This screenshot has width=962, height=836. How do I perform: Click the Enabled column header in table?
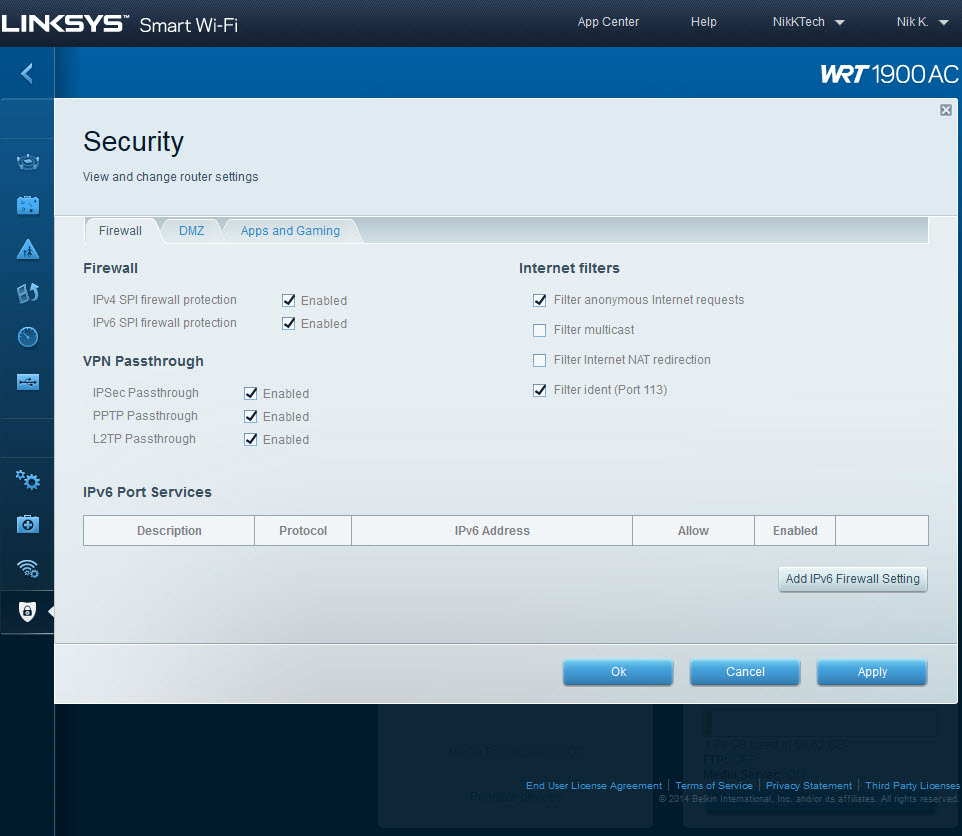coord(795,531)
